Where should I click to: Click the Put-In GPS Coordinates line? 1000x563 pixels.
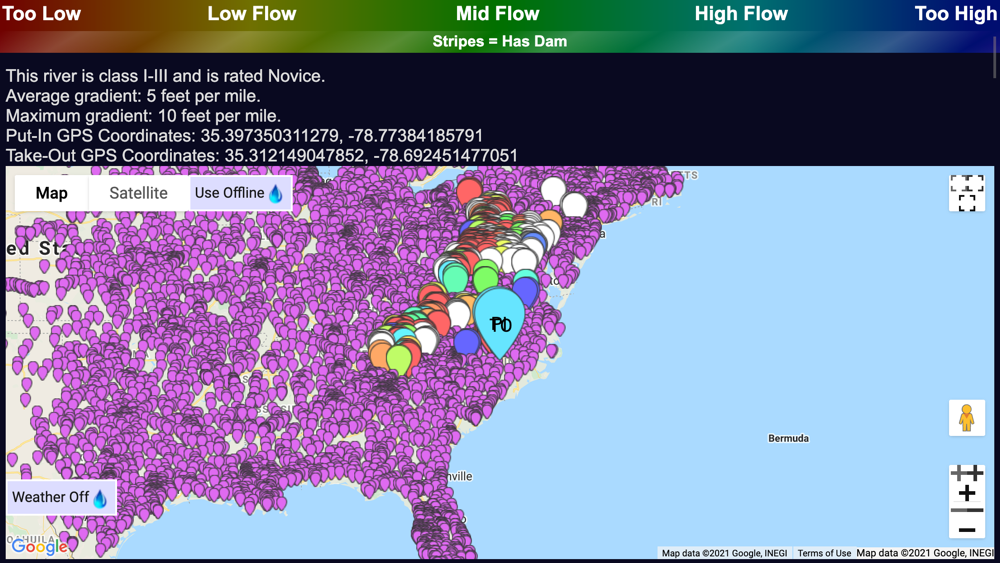pyautogui.click(x=244, y=136)
